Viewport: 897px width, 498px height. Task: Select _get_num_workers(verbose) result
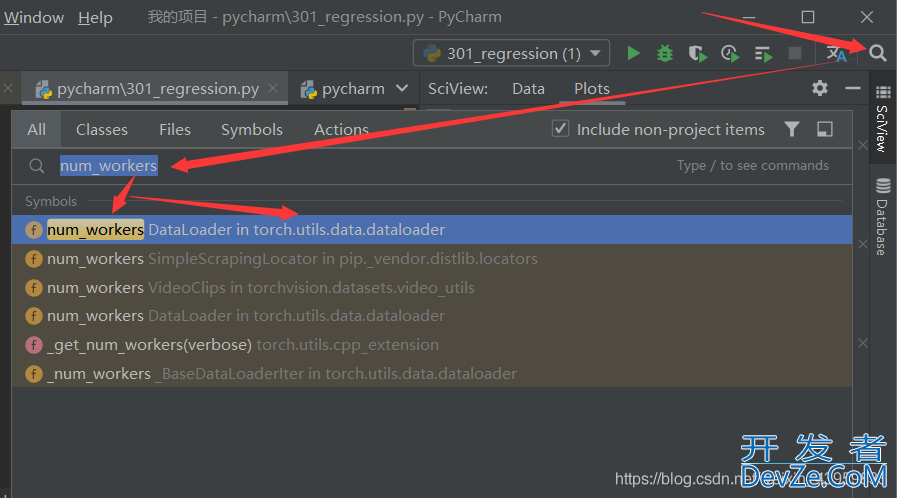tap(432, 345)
